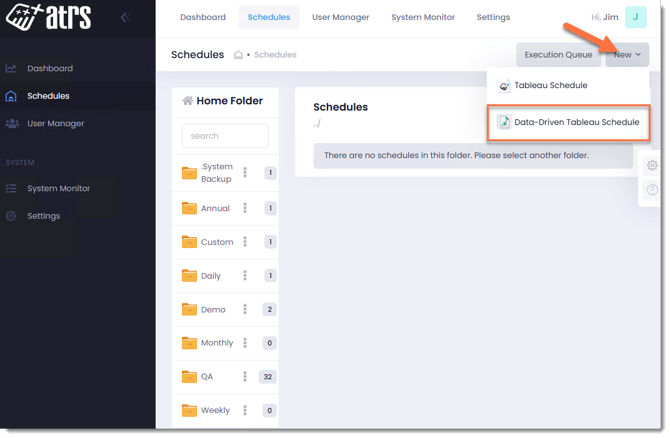Expand the New dropdown button
The width and height of the screenshot is (670, 438).
[x=627, y=55]
